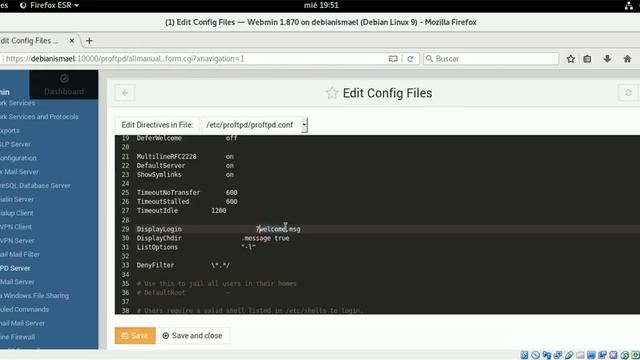Click the TimeoutNoTransfer directive on line 25
The width and height of the screenshot is (640, 360).
pos(169,192)
